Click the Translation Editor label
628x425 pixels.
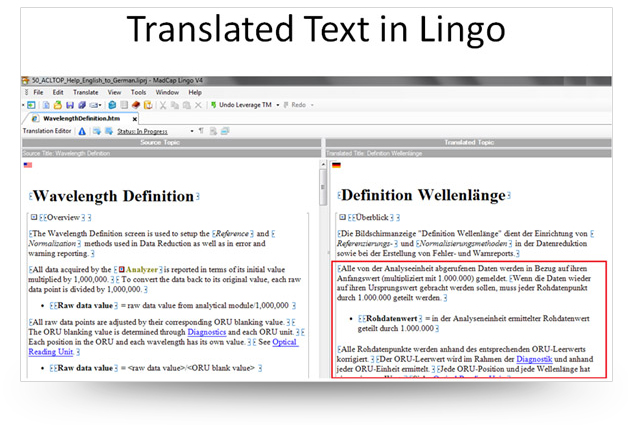47,131
